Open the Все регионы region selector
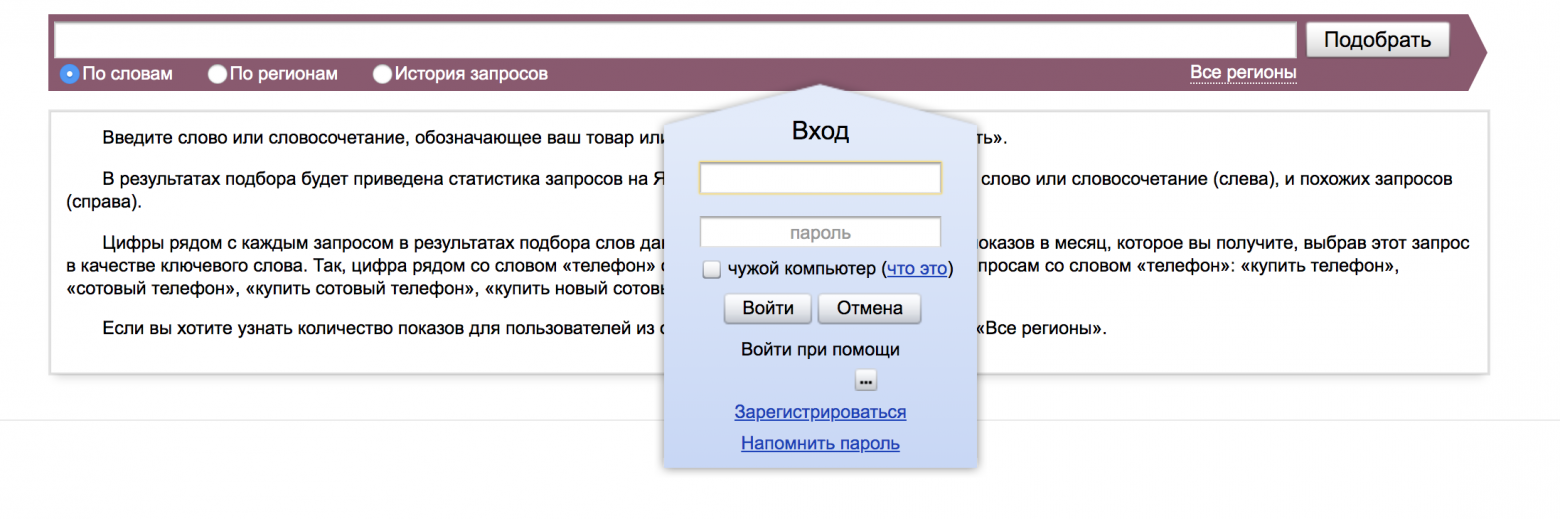This screenshot has height=519, width=1560. click(1243, 73)
